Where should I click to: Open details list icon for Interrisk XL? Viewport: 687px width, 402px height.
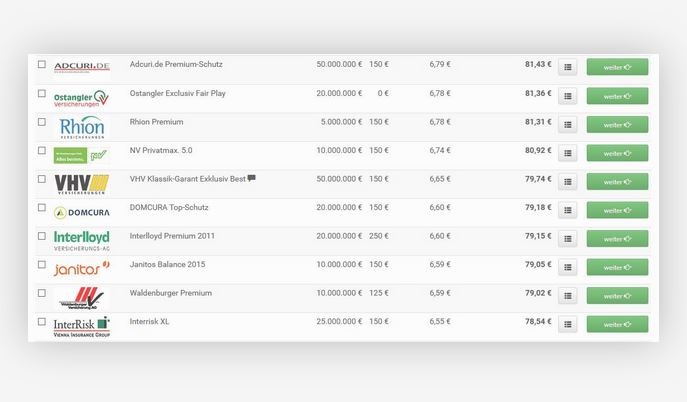tap(567, 324)
